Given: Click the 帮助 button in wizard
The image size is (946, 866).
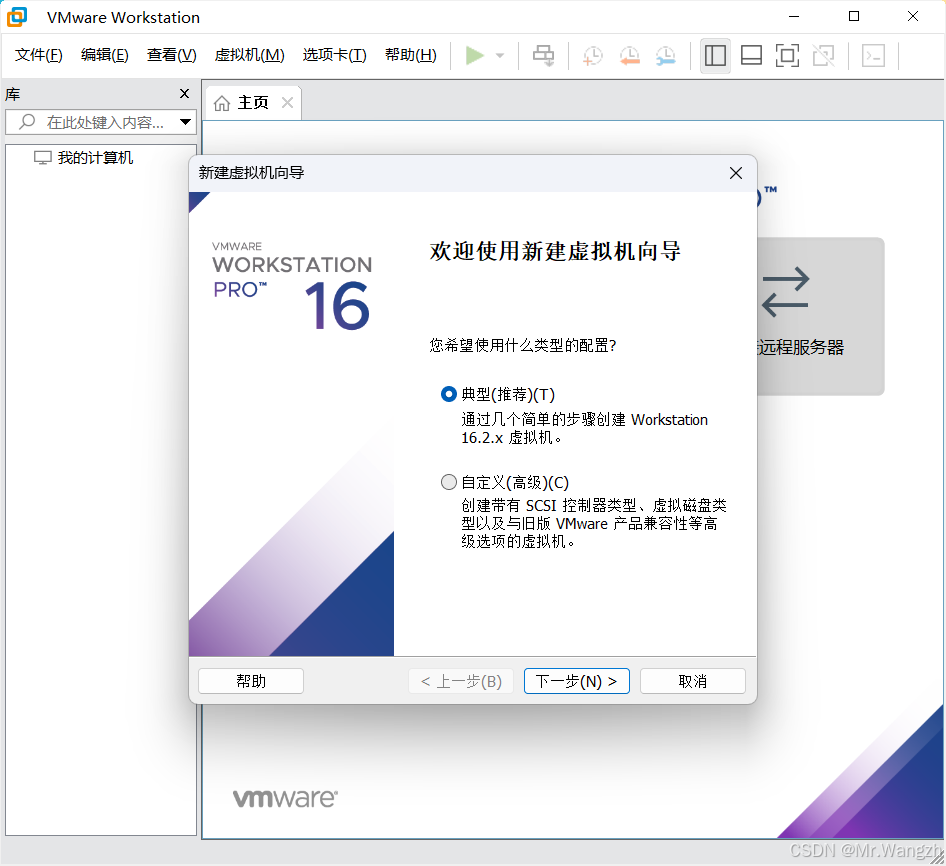Looking at the screenshot, I should [x=251, y=681].
